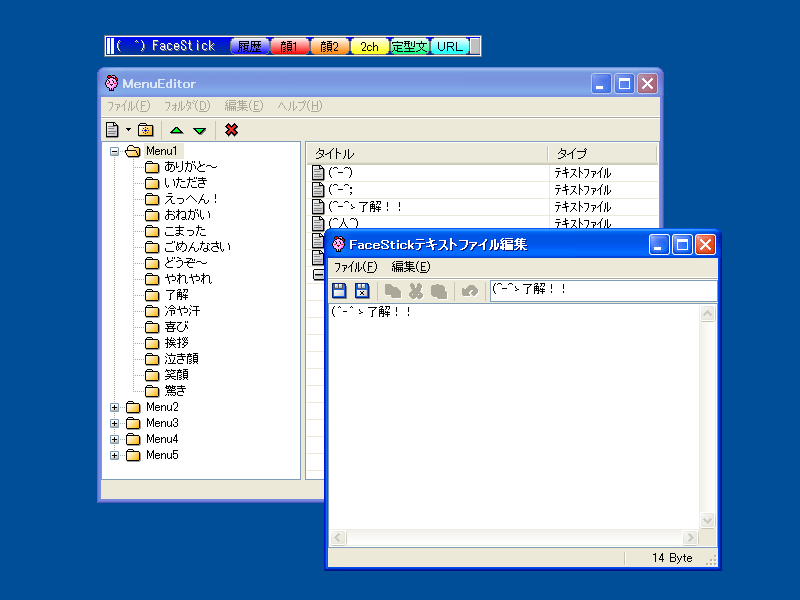Image resolution: width=800 pixels, height=600 pixels.
Task: Click the save-and-close floppy icon with X
Action: [362, 290]
